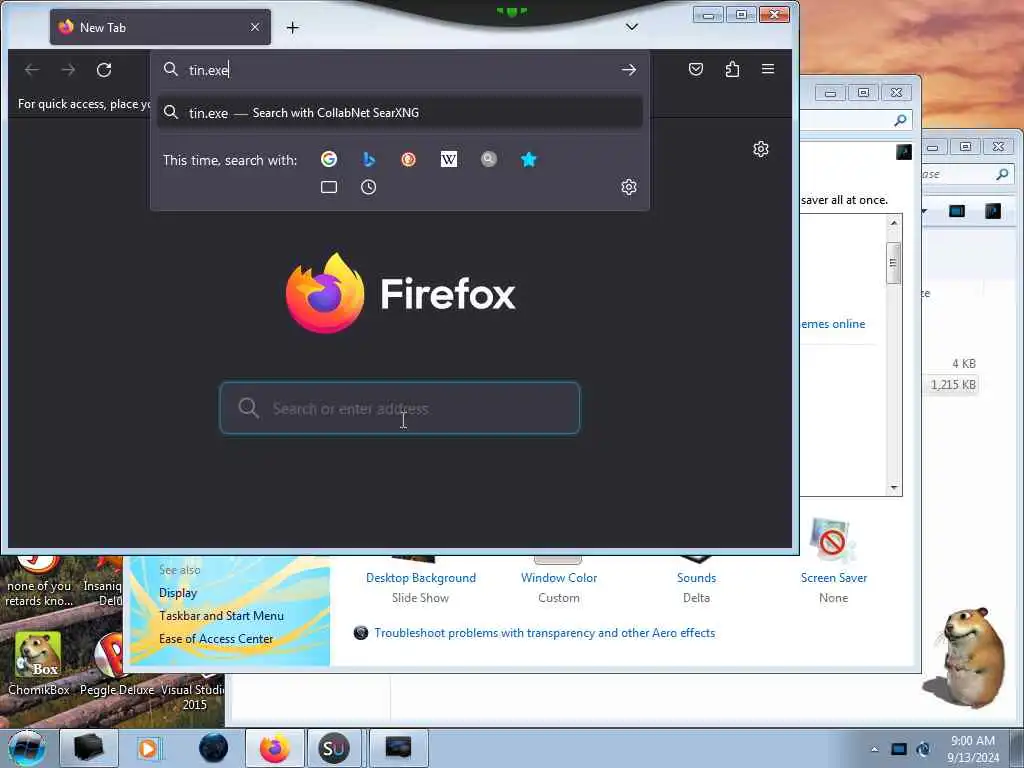
Task: Toggle preview pane icon in Explorer window
Action: 957,211
